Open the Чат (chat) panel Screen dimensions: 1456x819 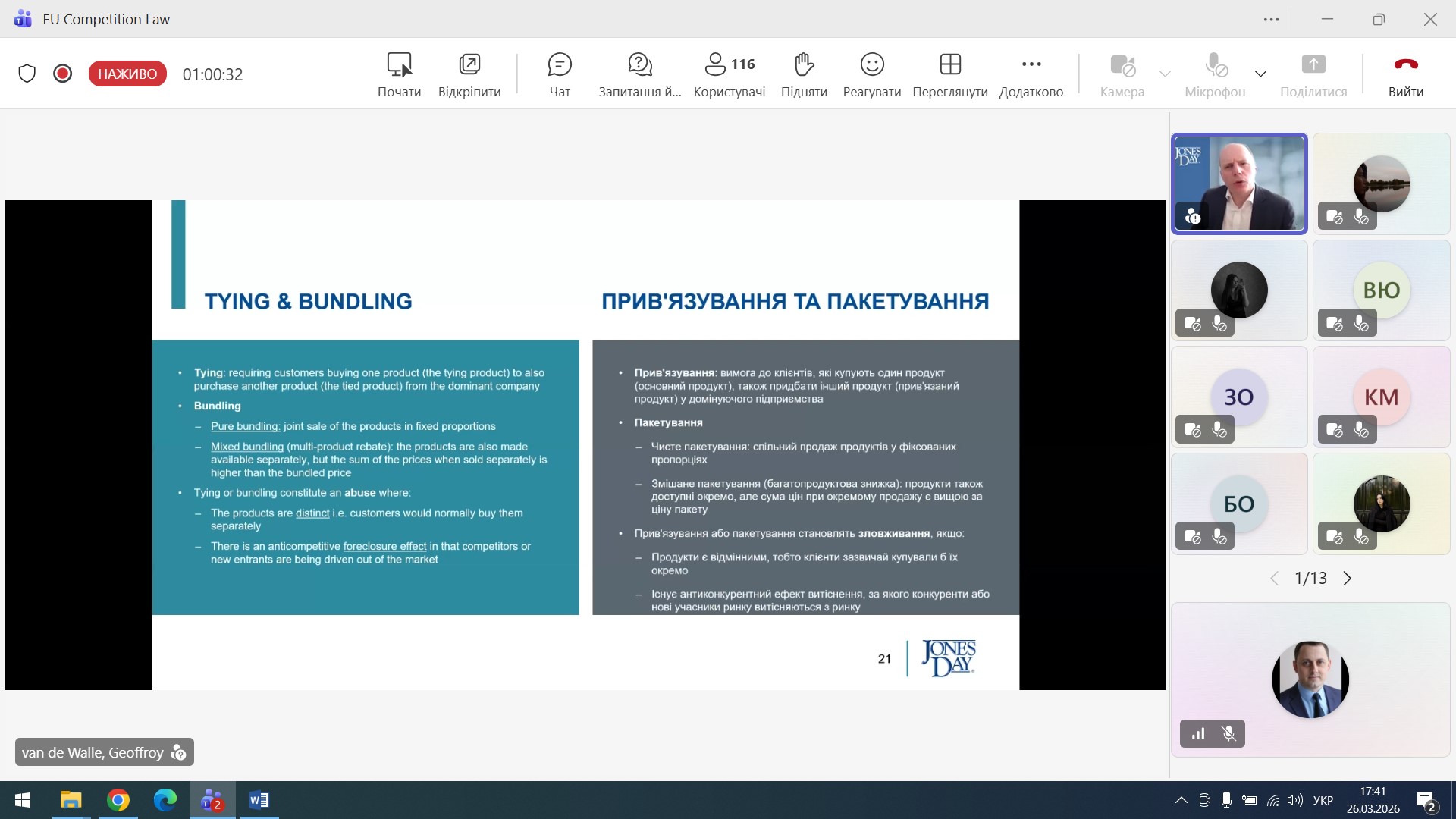coord(560,74)
